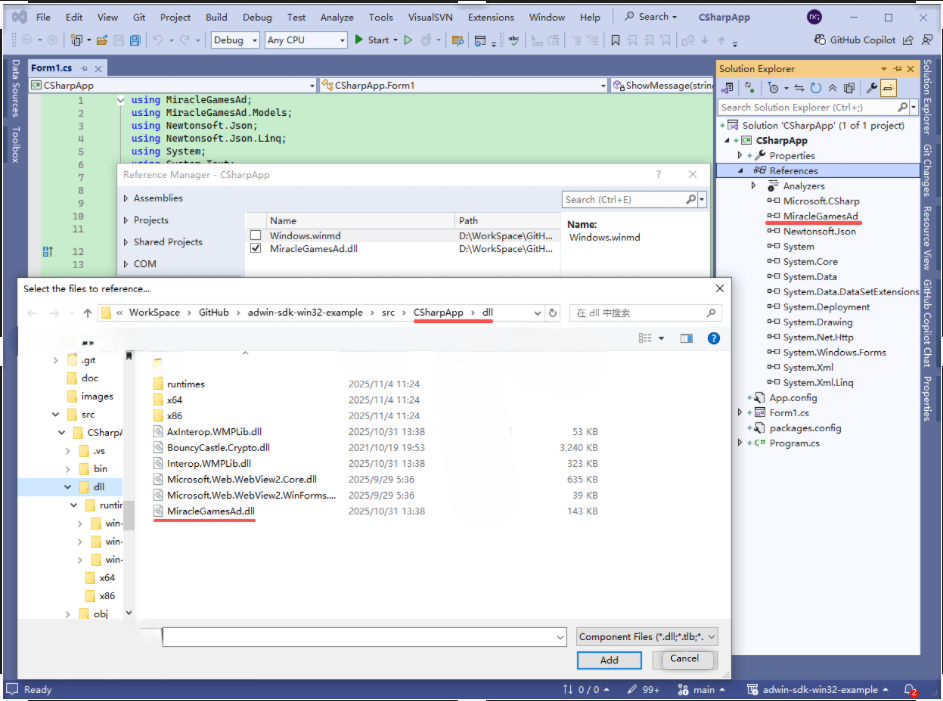Click the Add button in the file dialog
Image resolution: width=943 pixels, height=701 pixels.
609,660
